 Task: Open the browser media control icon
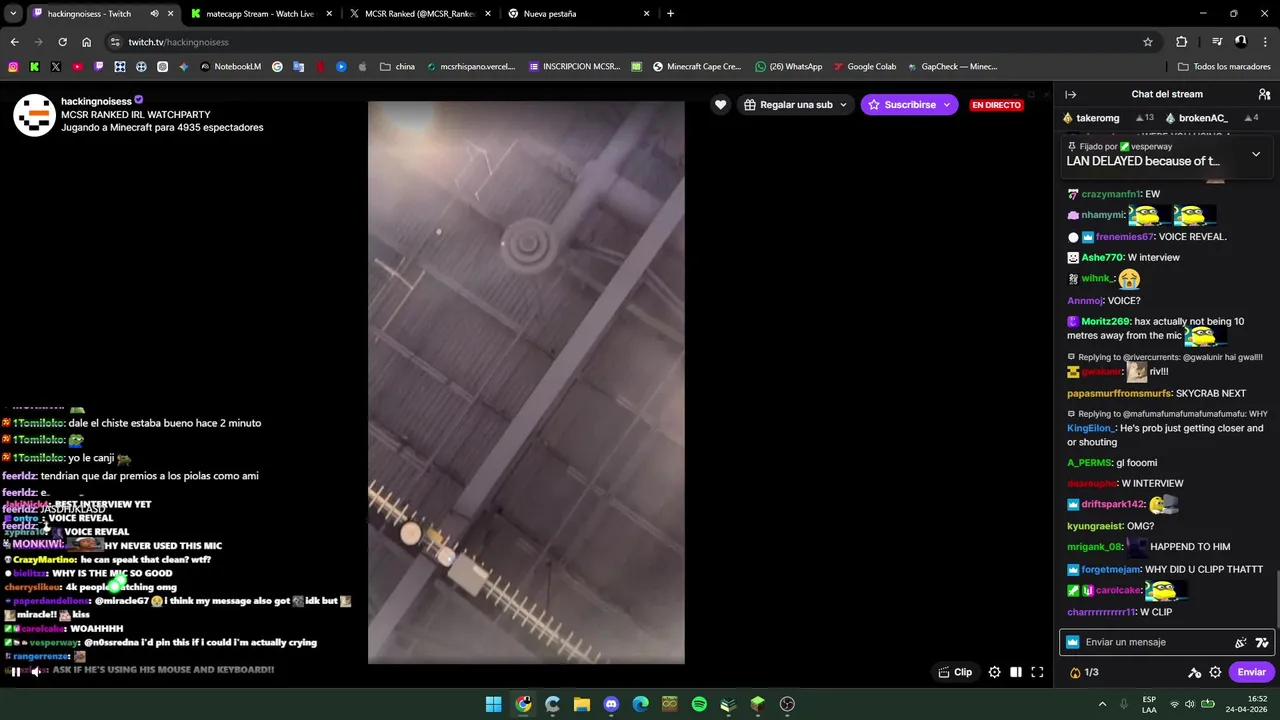point(1216,42)
